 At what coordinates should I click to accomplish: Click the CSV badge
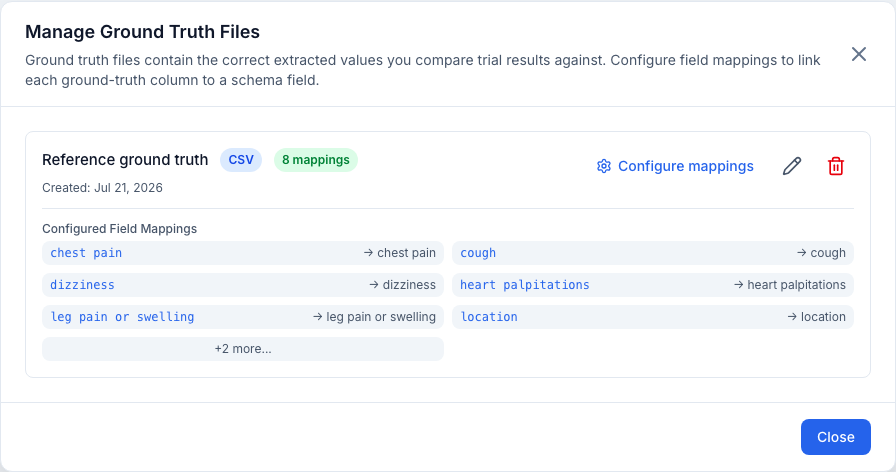241,160
